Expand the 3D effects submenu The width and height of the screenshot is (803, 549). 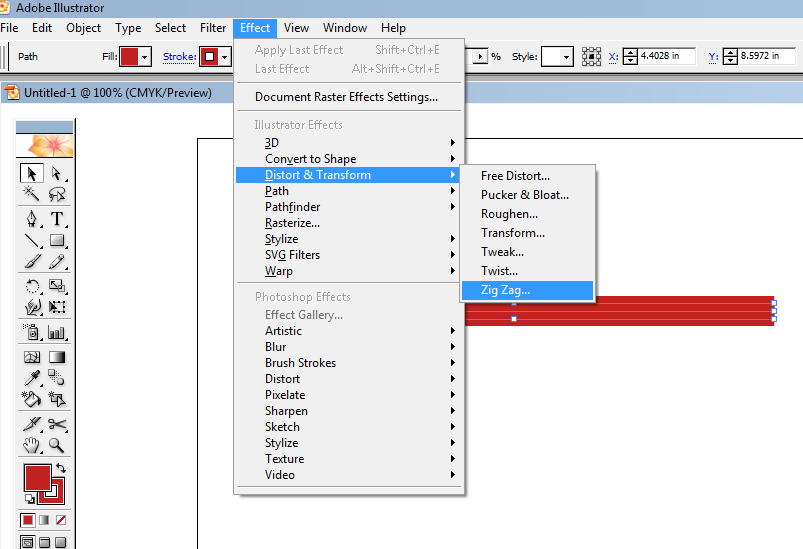point(348,142)
